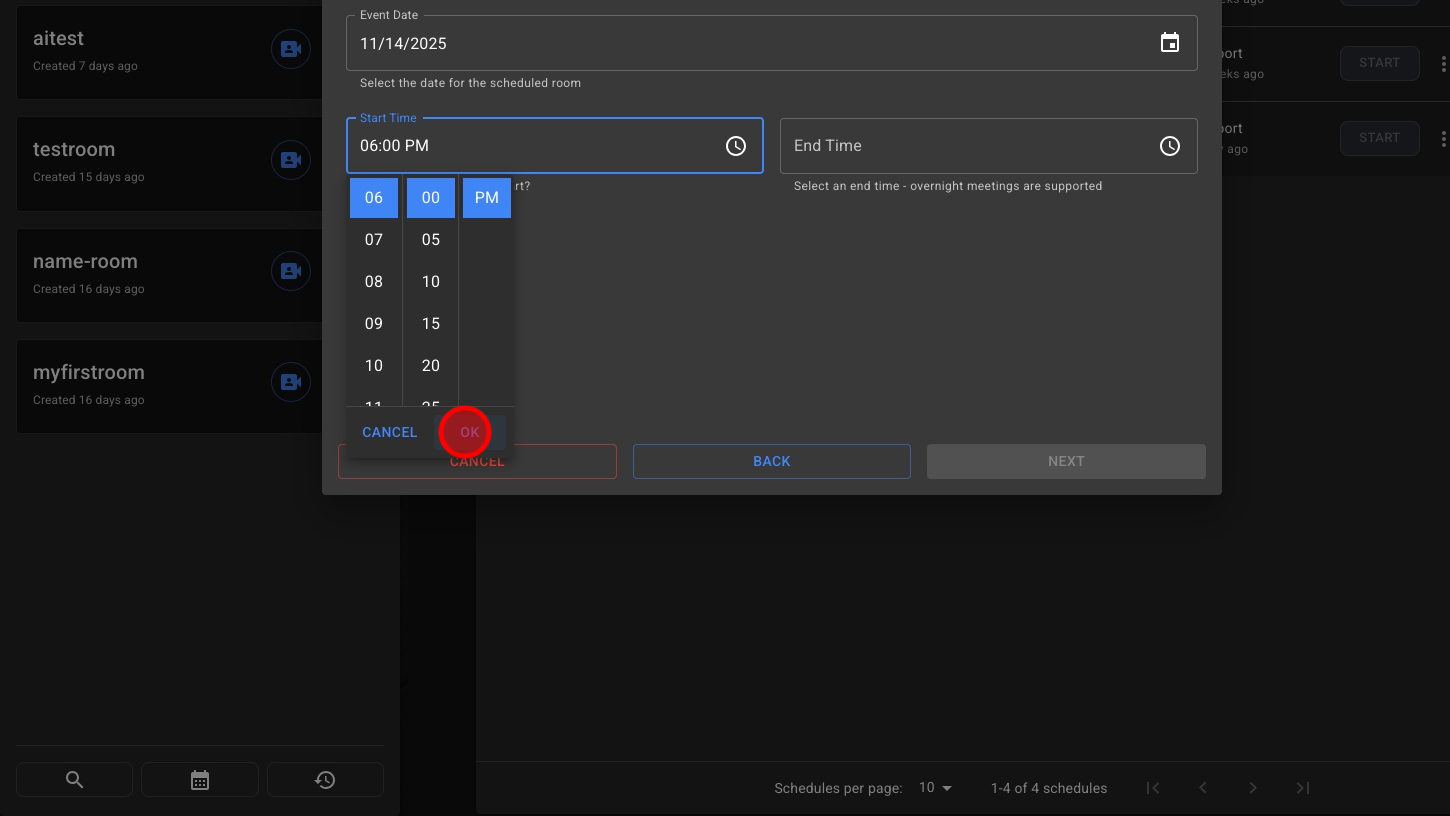This screenshot has width=1450, height=816.
Task: Select PM in the time picker
Action: (487, 198)
